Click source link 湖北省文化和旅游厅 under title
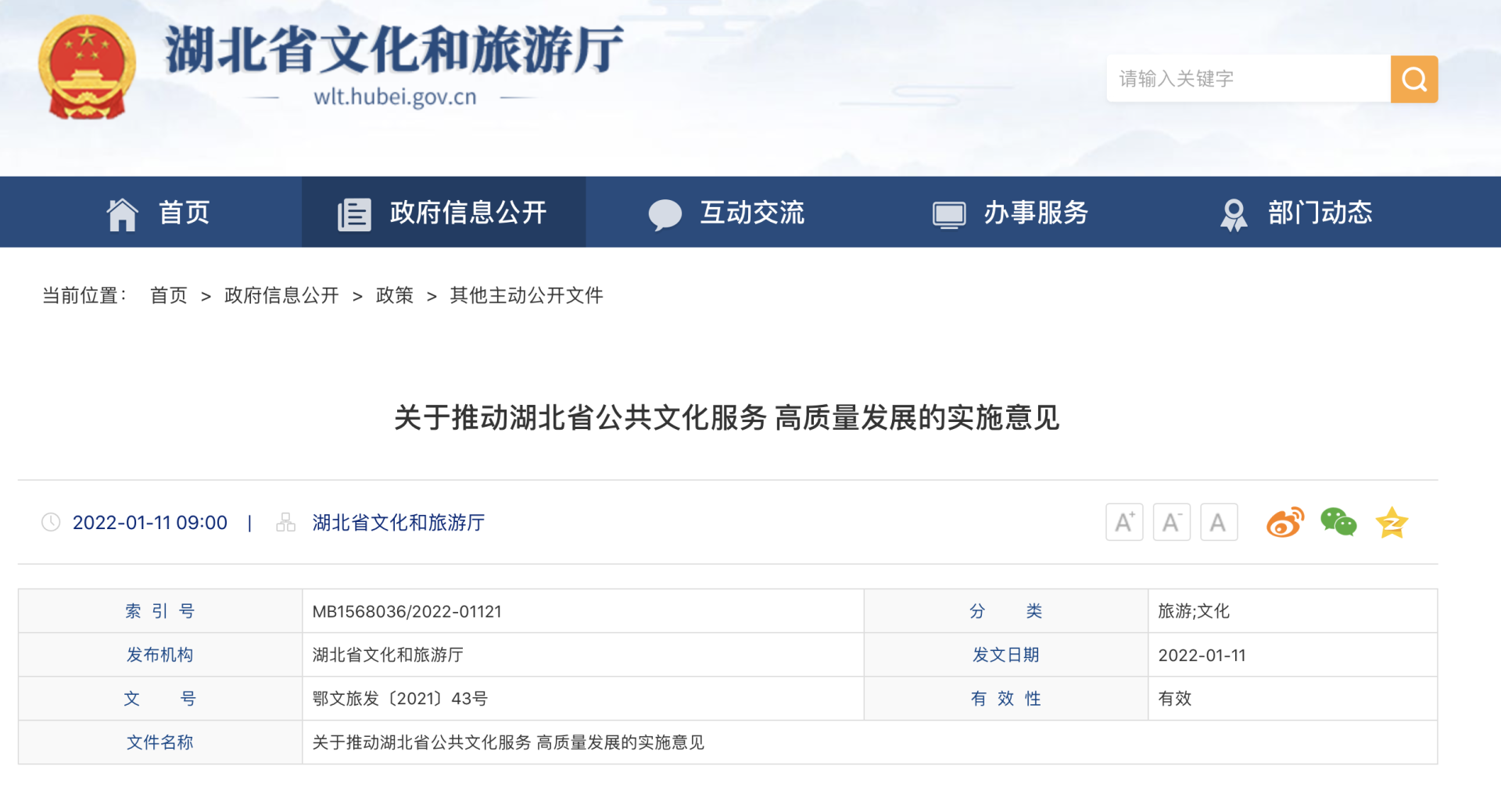The width and height of the screenshot is (1501, 812). click(399, 522)
